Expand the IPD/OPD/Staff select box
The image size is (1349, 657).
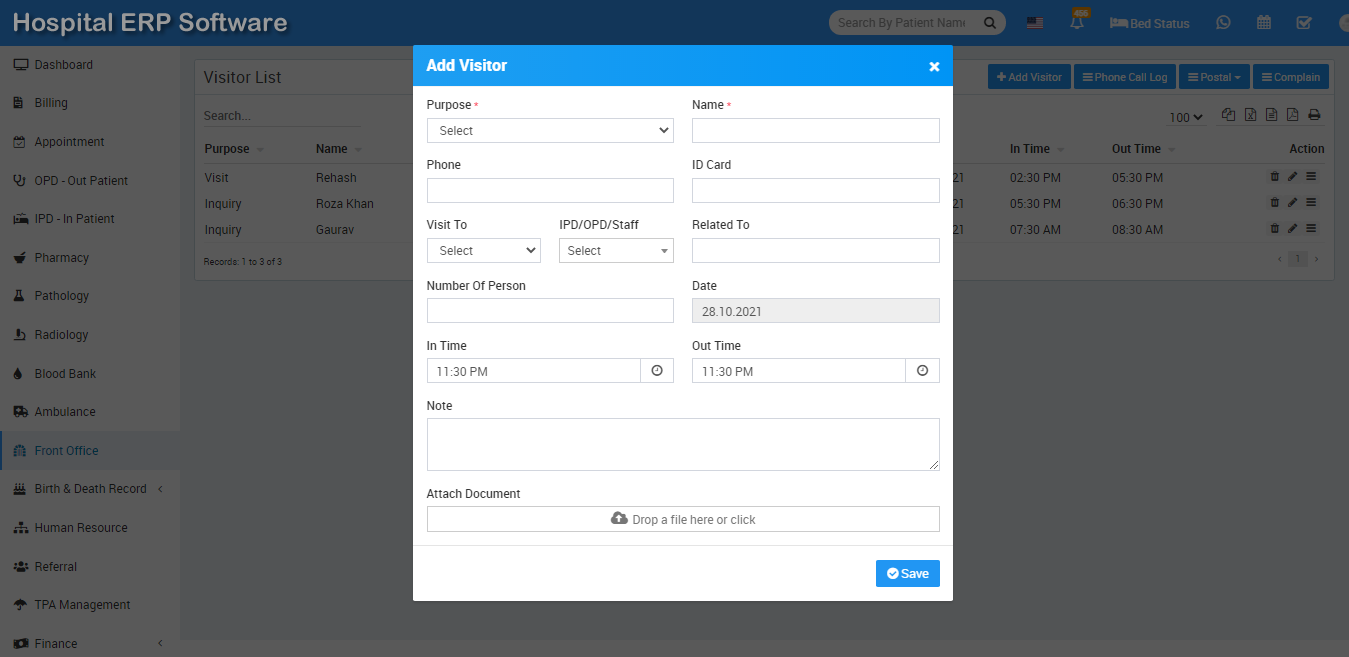point(616,251)
